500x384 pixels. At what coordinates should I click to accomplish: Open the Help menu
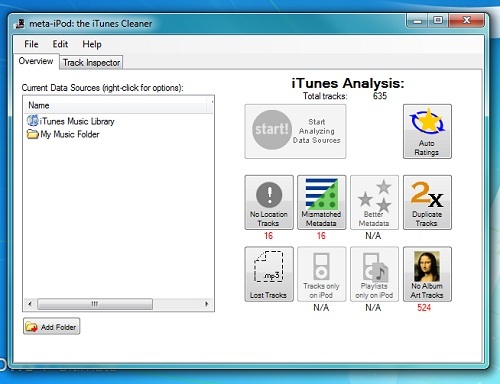click(x=92, y=44)
